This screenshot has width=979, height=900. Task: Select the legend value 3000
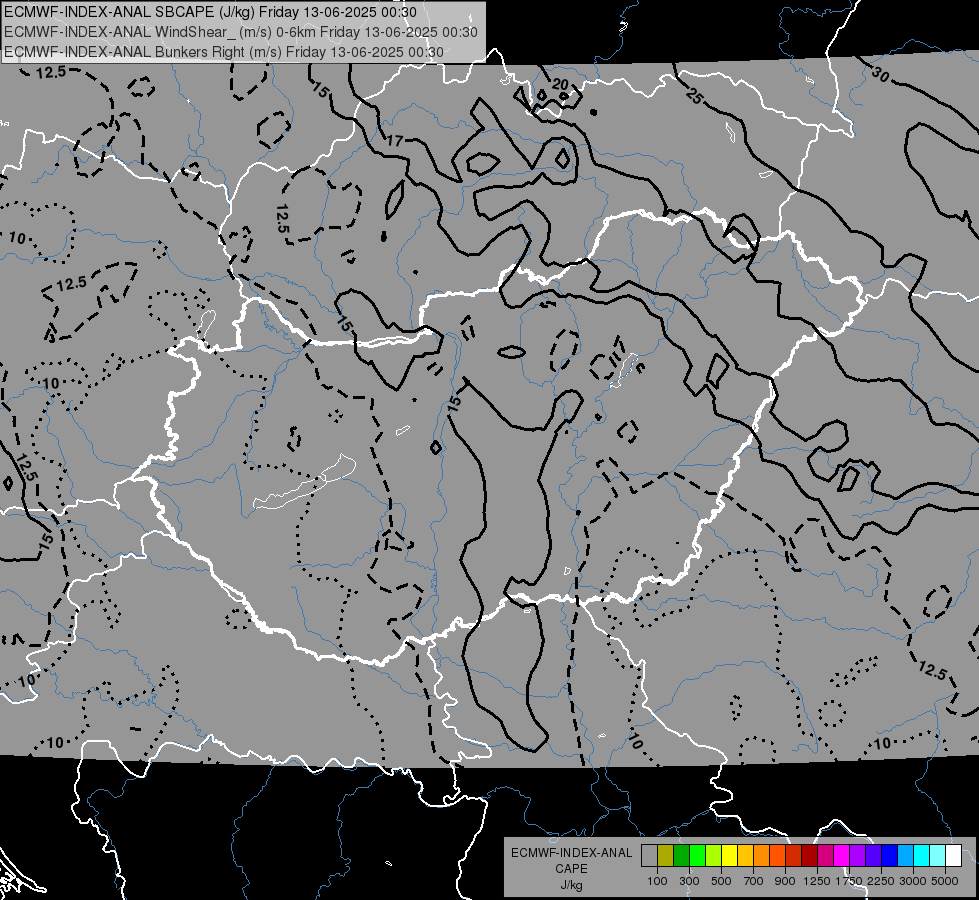click(913, 881)
